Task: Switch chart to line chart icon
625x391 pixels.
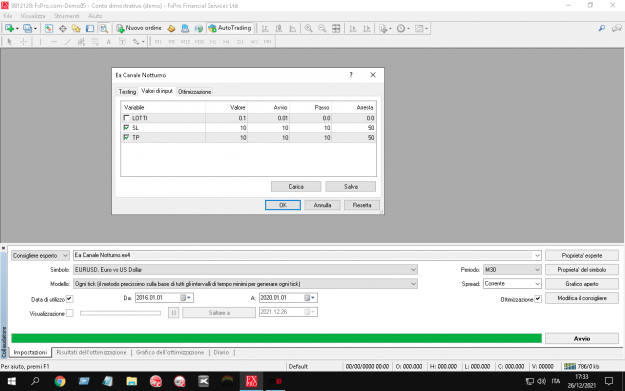Action: tap(293, 28)
